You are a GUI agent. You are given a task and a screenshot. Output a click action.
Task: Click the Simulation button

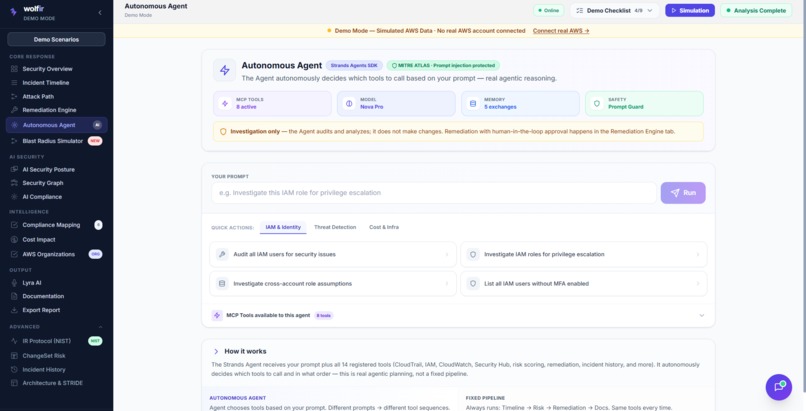coord(690,10)
